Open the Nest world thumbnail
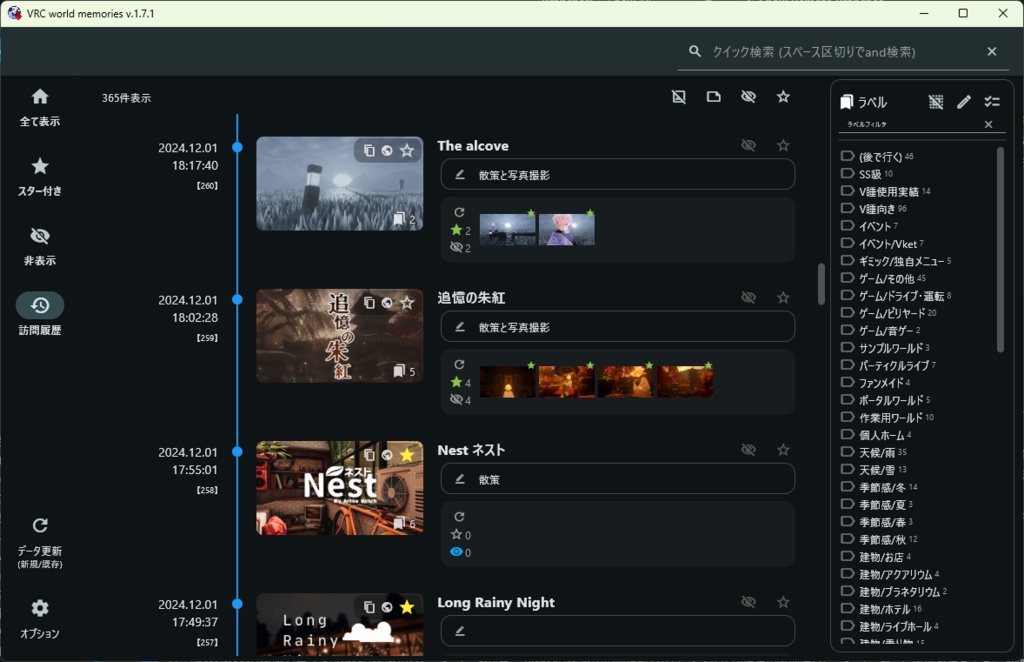The image size is (1024, 662). (340, 488)
